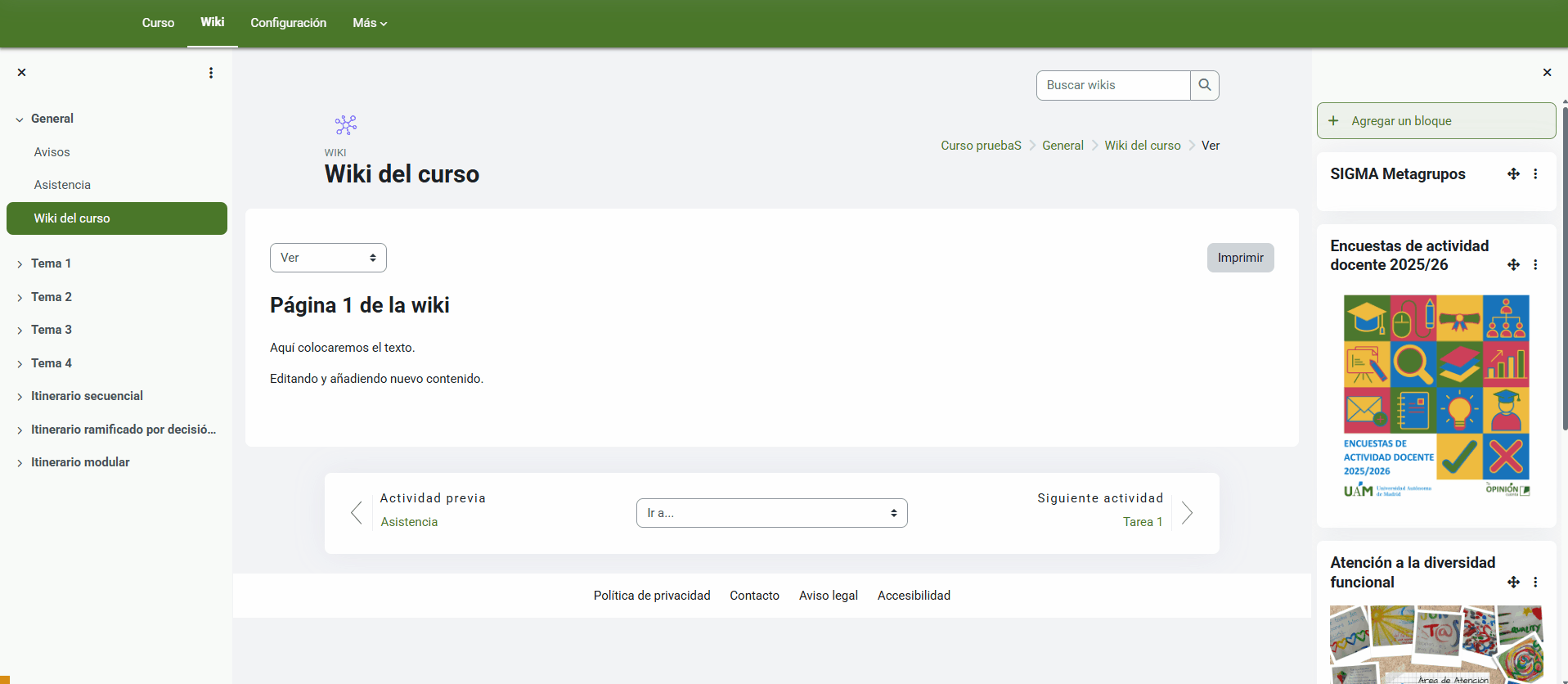Click the Encuestas de actividad docente image
Viewport: 1568px width, 684px height.
1436,397
